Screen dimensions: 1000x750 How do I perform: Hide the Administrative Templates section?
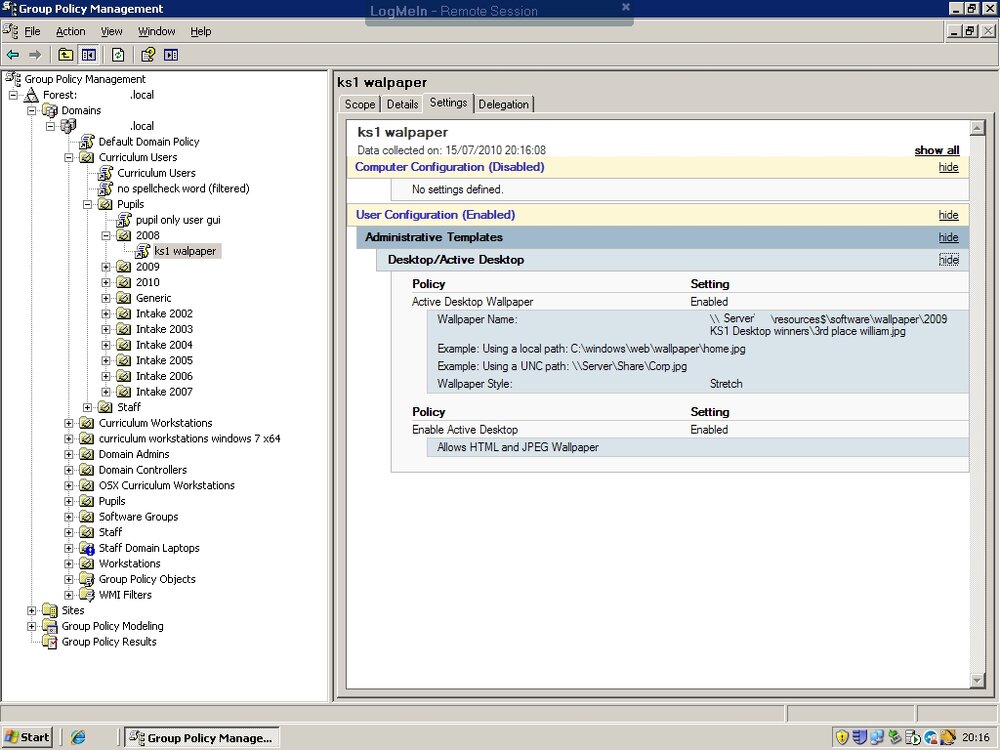(948, 237)
